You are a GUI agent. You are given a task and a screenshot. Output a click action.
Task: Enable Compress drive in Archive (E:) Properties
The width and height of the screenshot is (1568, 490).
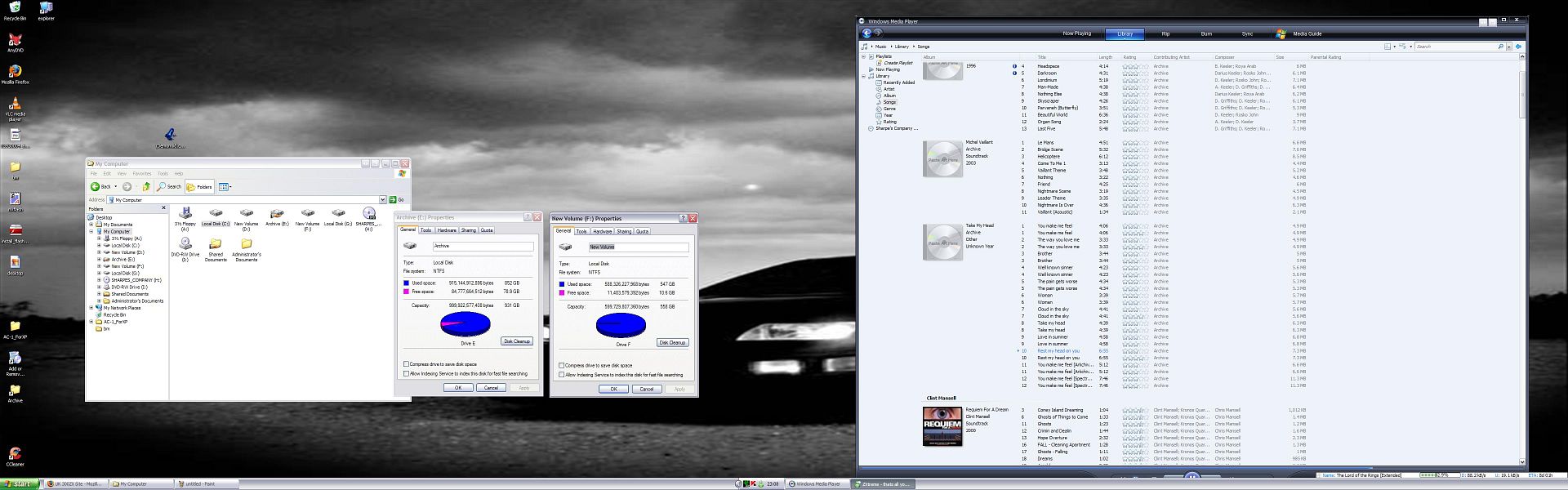click(406, 364)
